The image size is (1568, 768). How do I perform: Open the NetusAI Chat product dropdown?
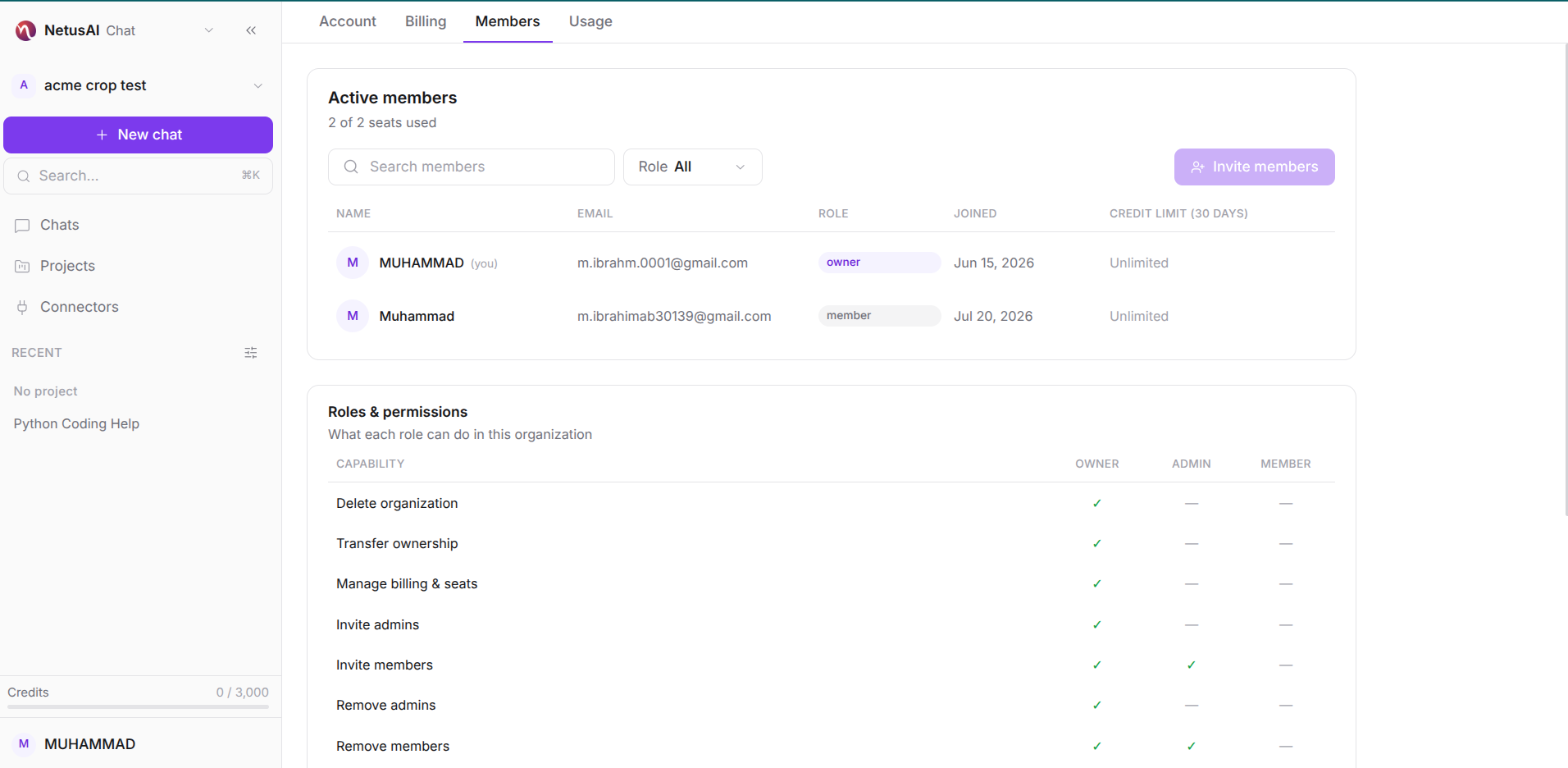point(208,30)
